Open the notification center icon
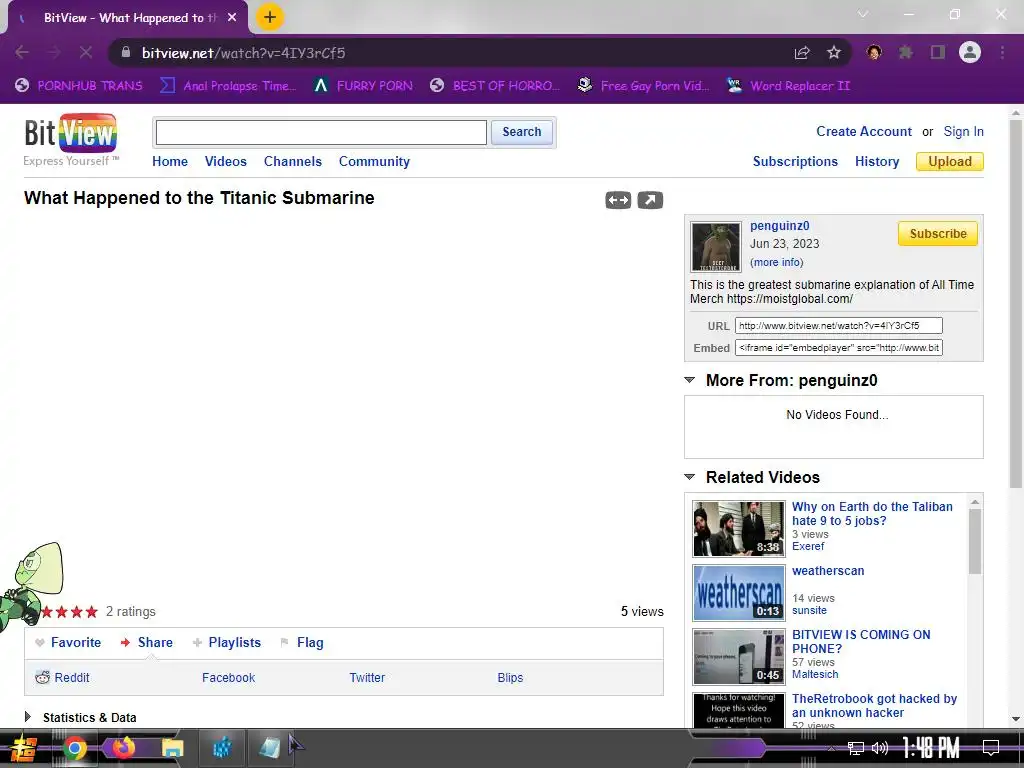 click(991, 747)
